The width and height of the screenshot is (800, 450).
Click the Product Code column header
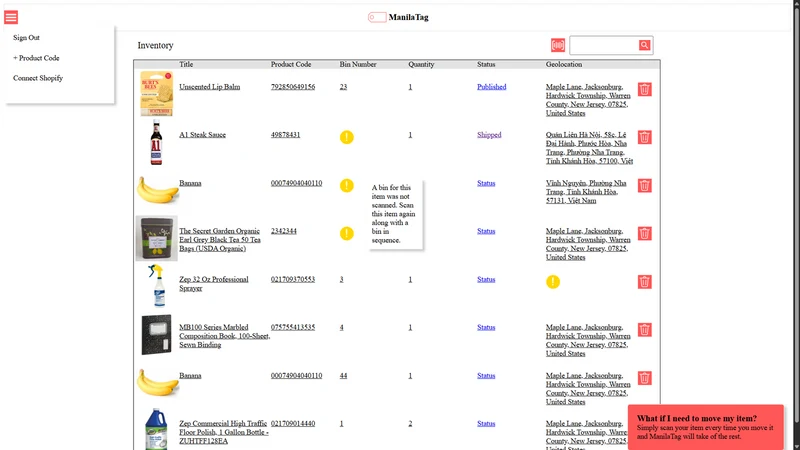click(x=291, y=64)
